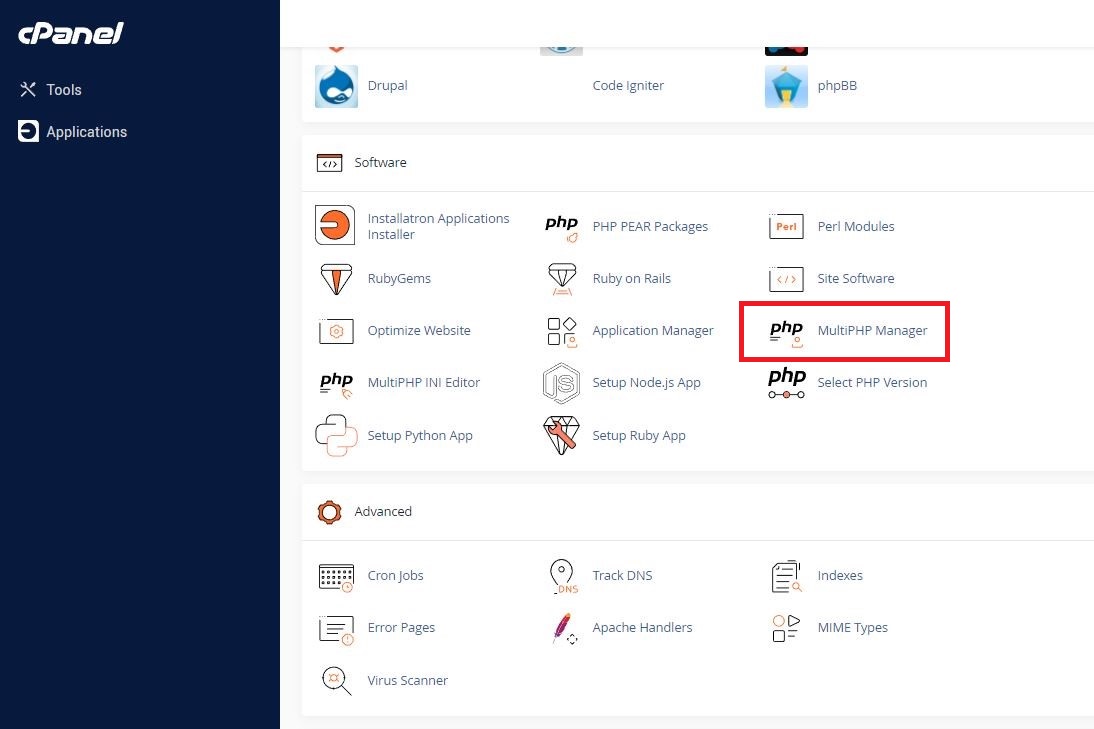Open Virus Scanner
This screenshot has width=1094, height=729.
pos(407,680)
